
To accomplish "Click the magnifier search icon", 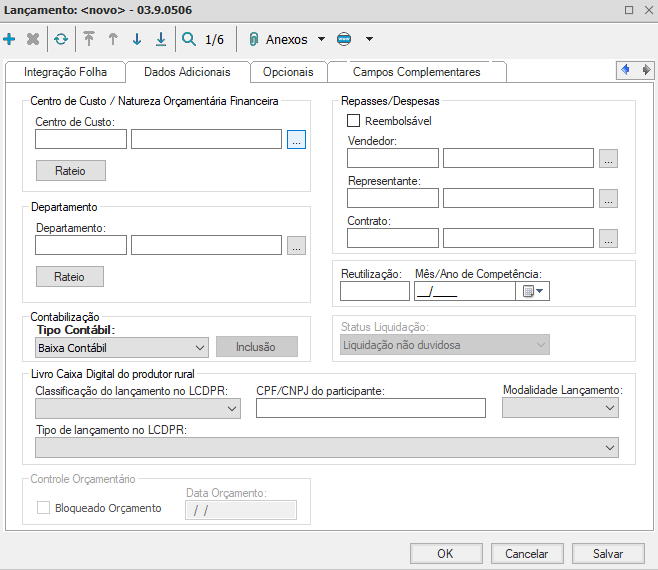I will click(189, 40).
